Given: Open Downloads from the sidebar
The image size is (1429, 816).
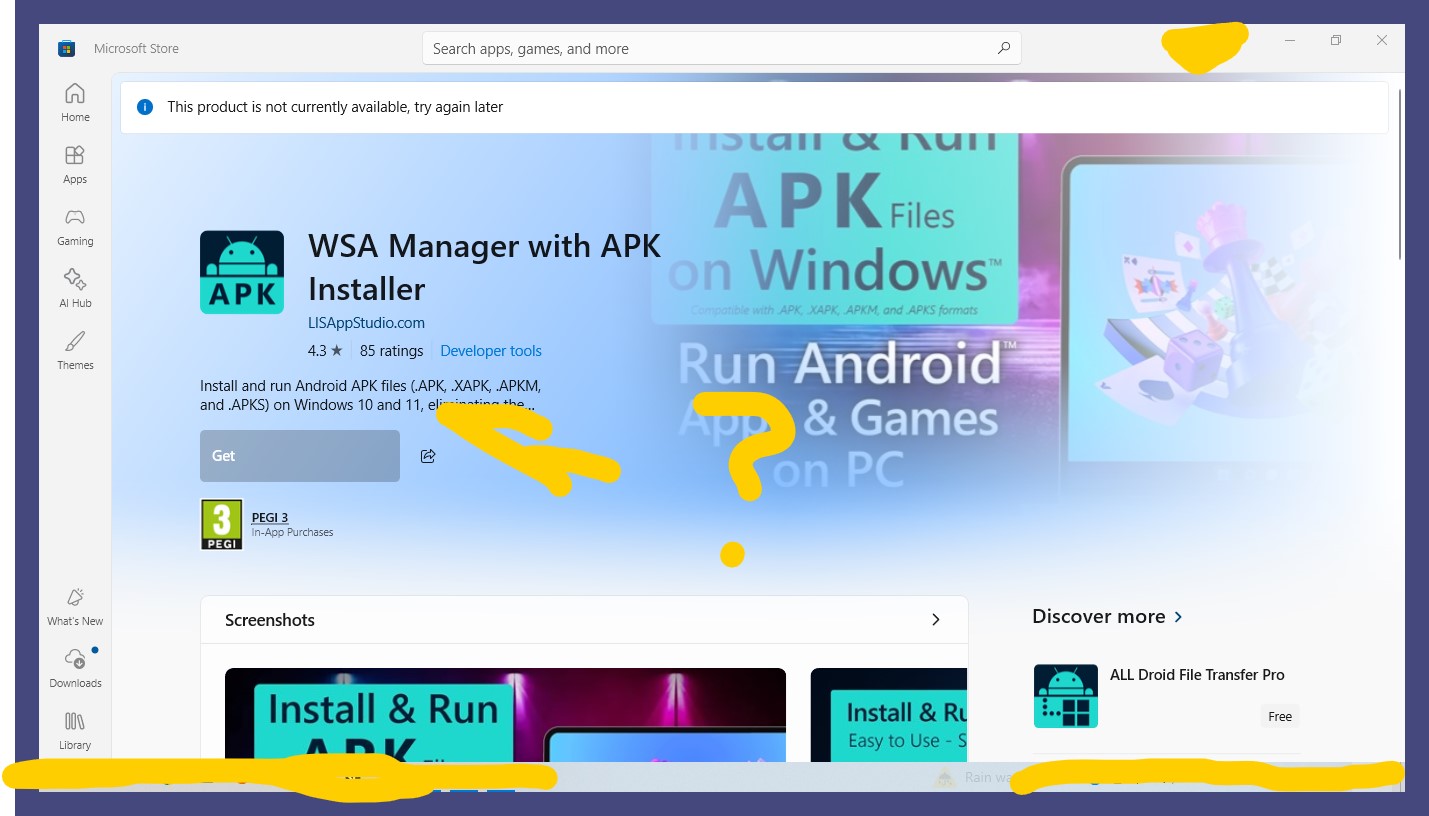Looking at the screenshot, I should 75,669.
